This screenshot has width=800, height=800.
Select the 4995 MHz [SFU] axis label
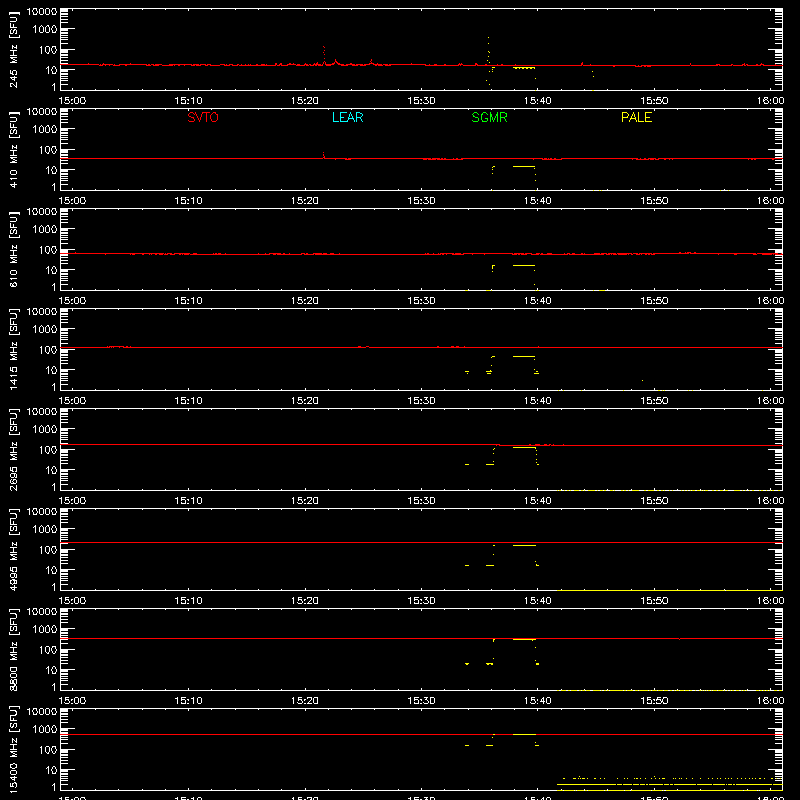[14, 549]
